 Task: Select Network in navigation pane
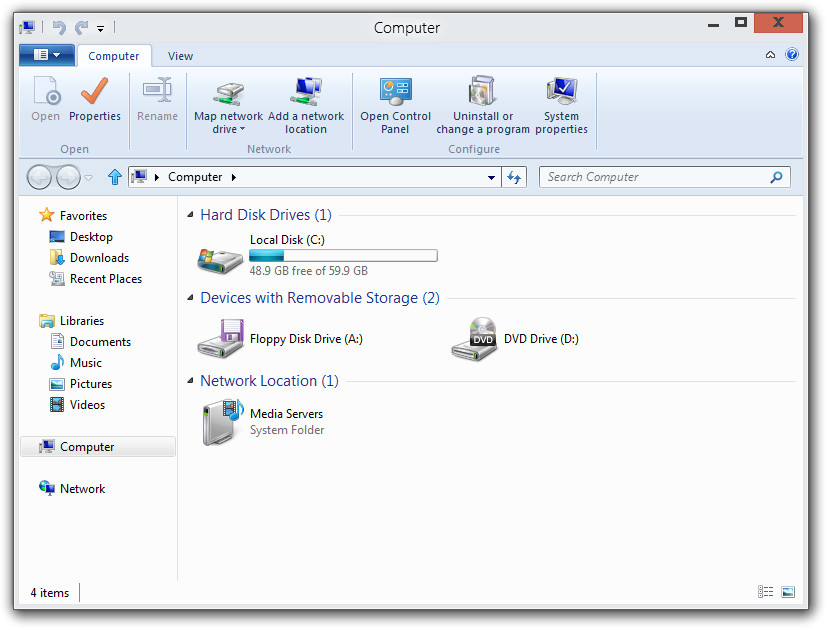click(x=72, y=489)
